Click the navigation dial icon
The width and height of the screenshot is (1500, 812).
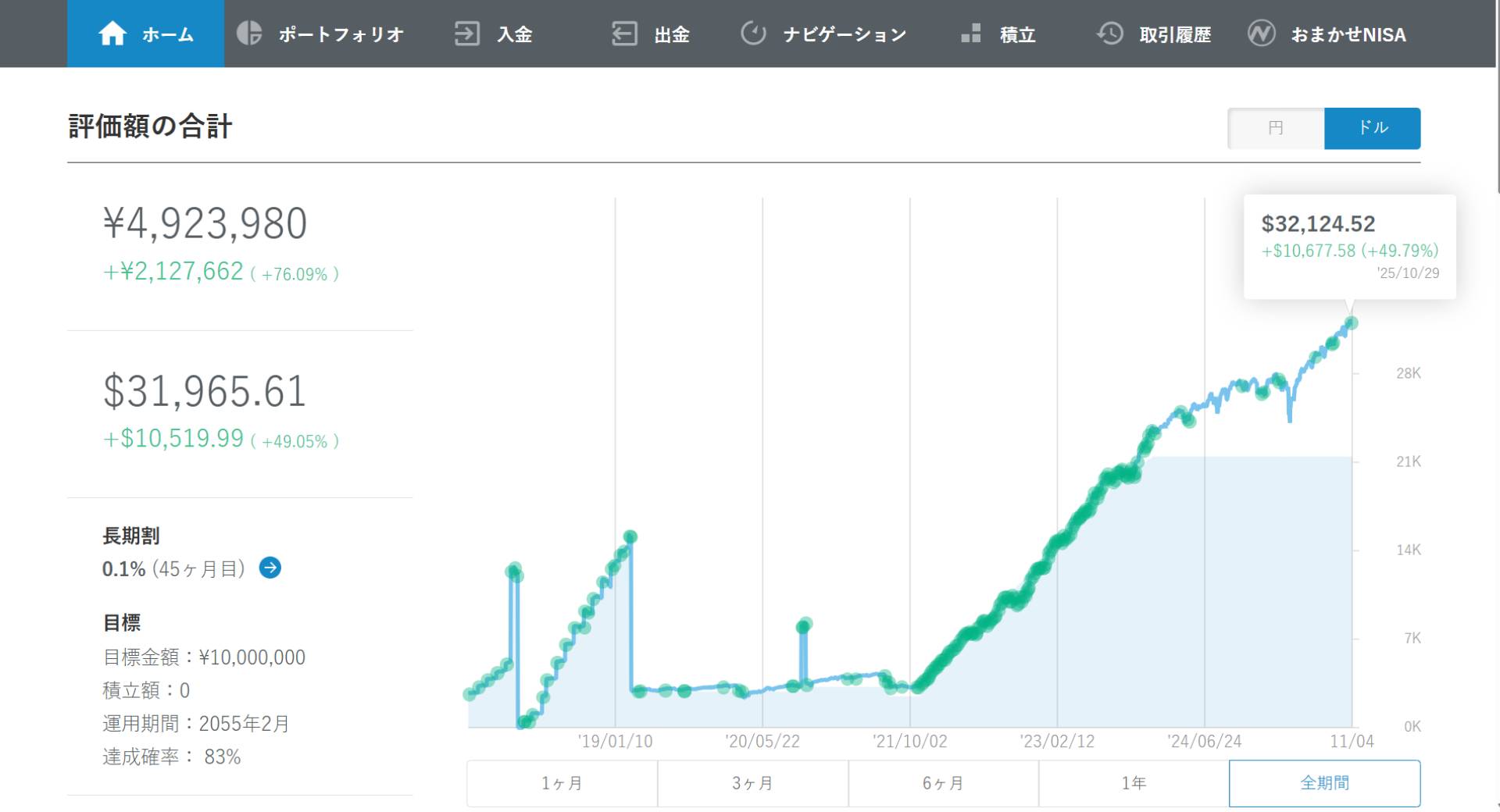tap(753, 34)
